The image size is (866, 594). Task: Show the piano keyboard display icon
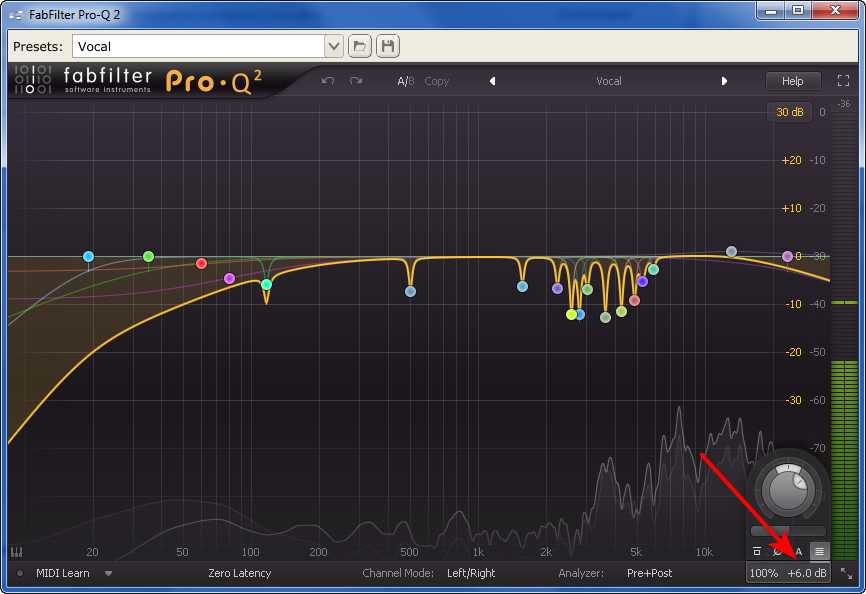16,552
